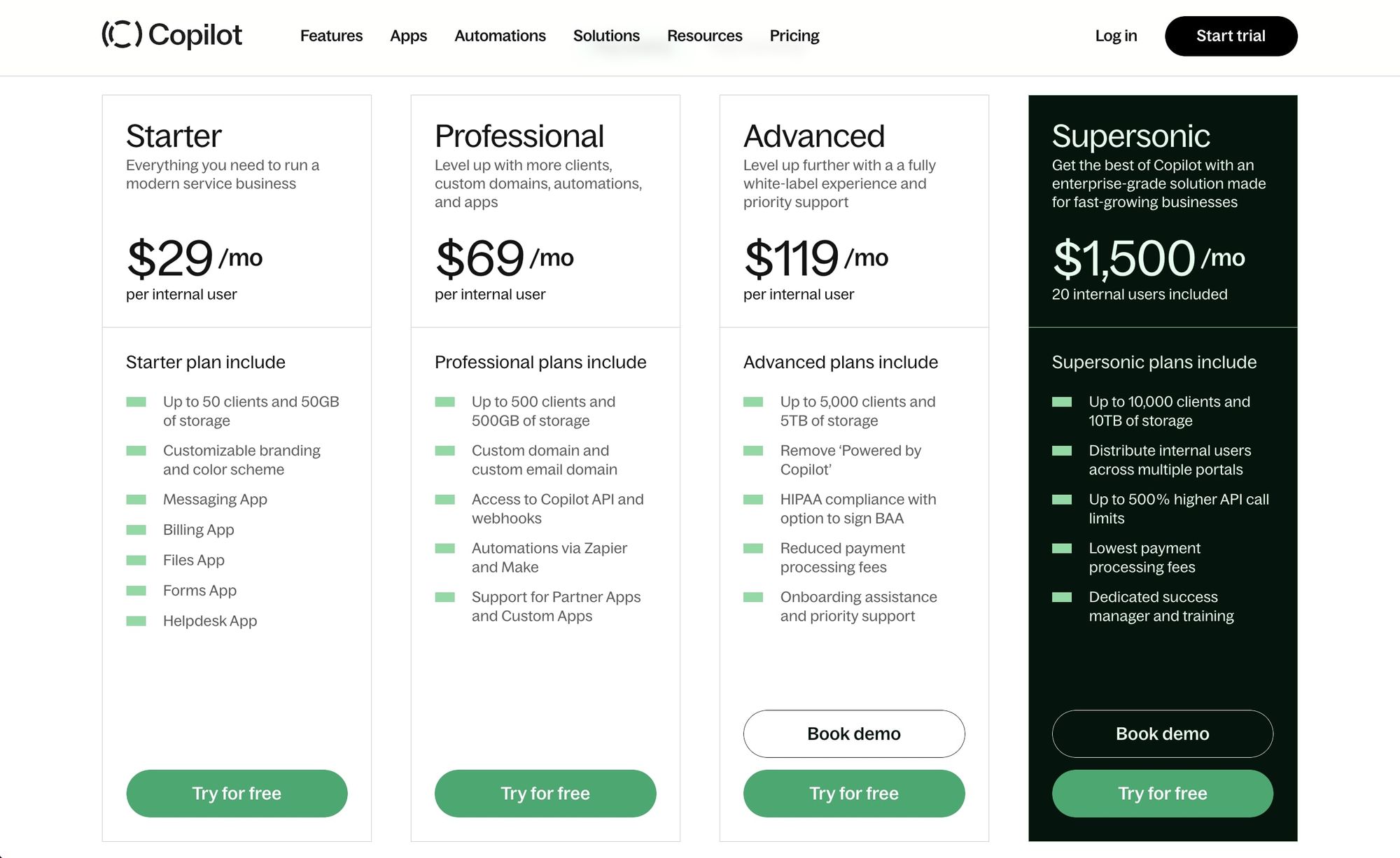Expand the Resources dropdown
This screenshot has height=858, width=1400.
[x=704, y=36]
